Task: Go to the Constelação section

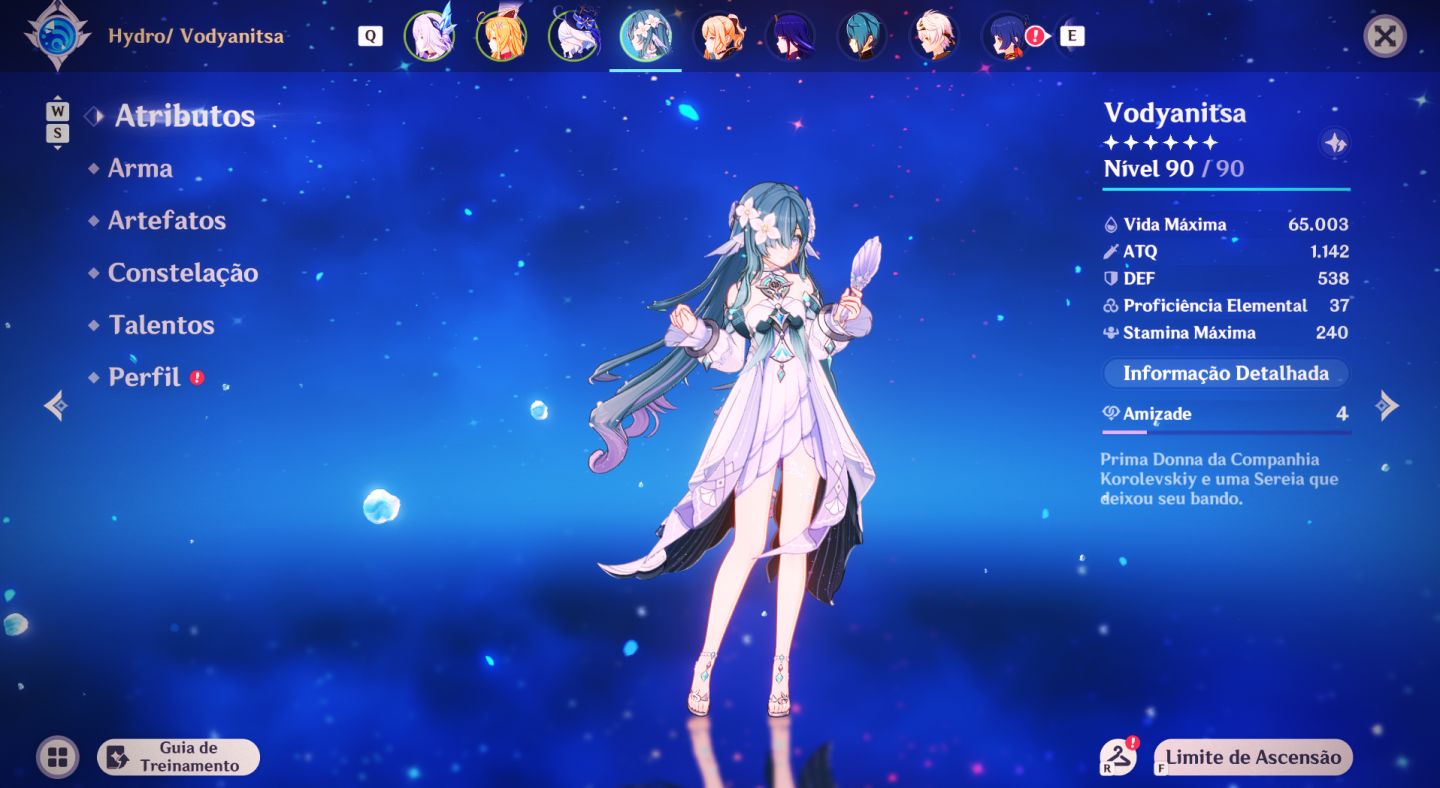Action: pyautogui.click(x=183, y=273)
